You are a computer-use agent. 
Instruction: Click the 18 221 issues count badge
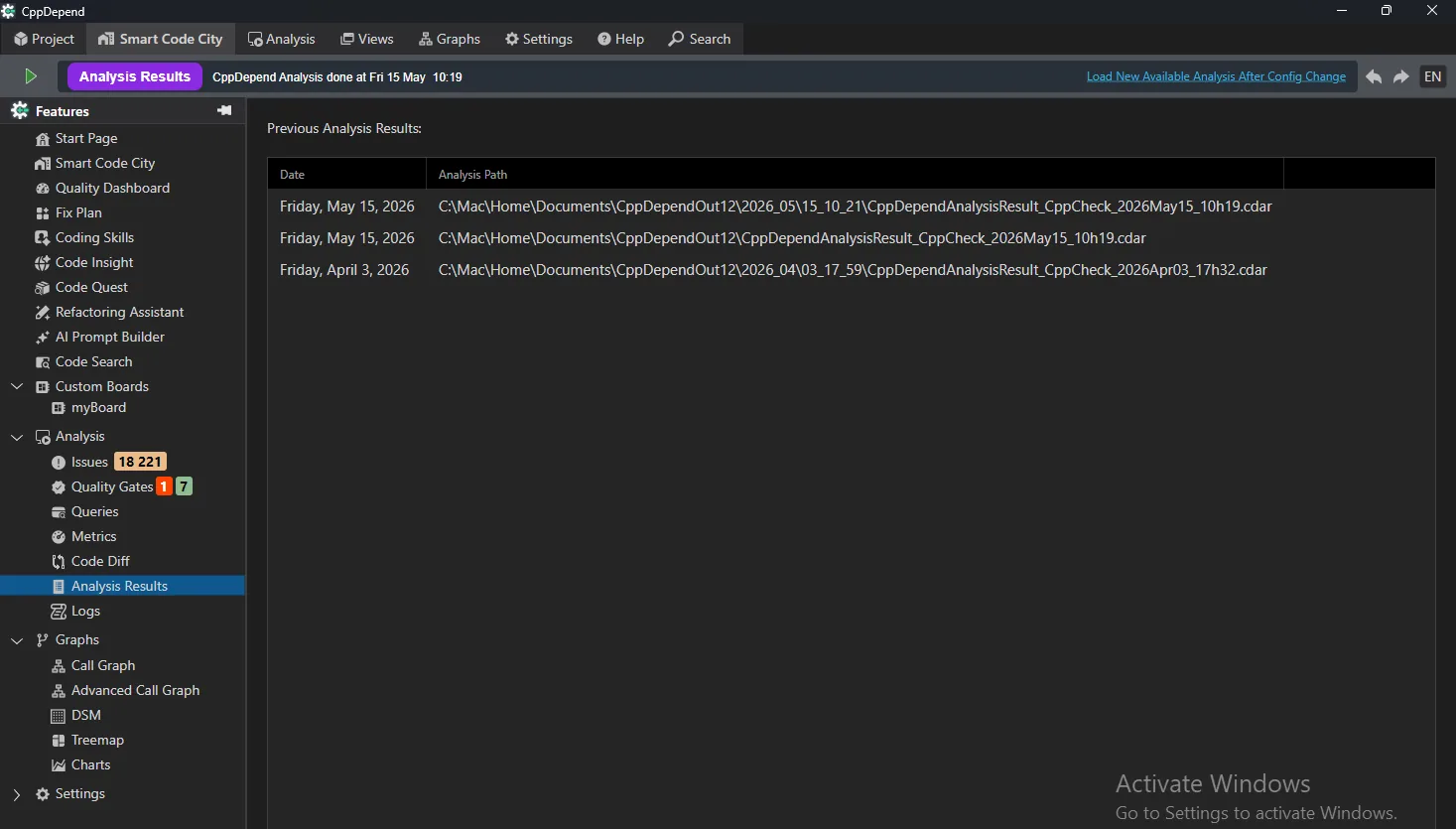(x=140, y=462)
